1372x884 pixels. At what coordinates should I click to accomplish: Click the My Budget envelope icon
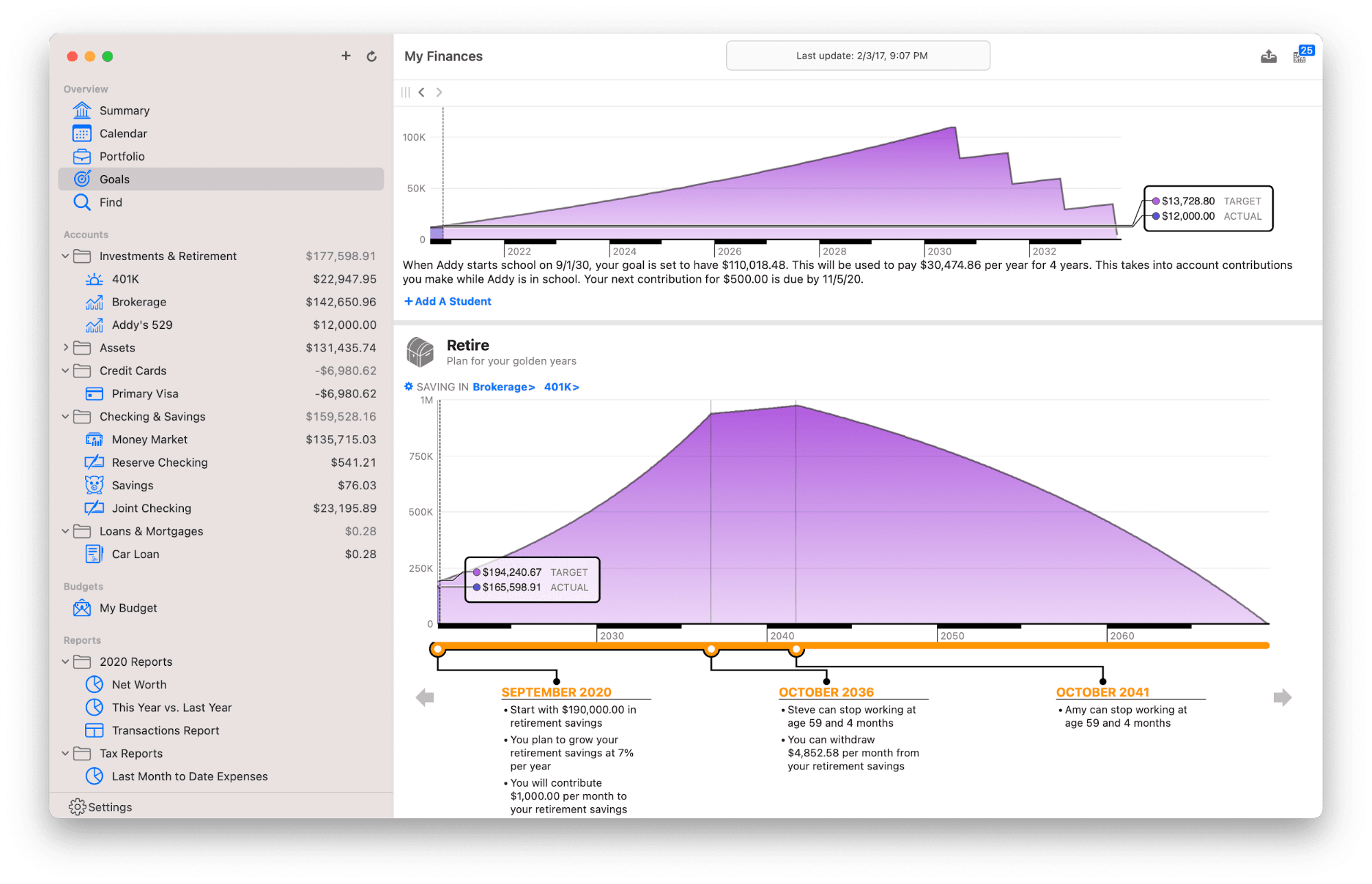(82, 607)
